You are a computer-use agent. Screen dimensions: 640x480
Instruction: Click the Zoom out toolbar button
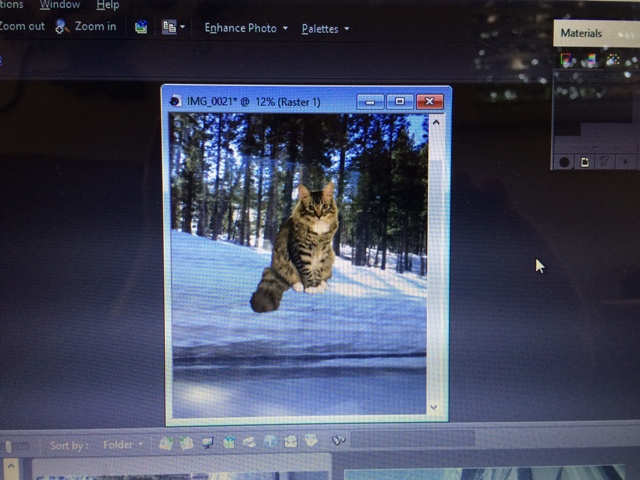[x=22, y=27]
